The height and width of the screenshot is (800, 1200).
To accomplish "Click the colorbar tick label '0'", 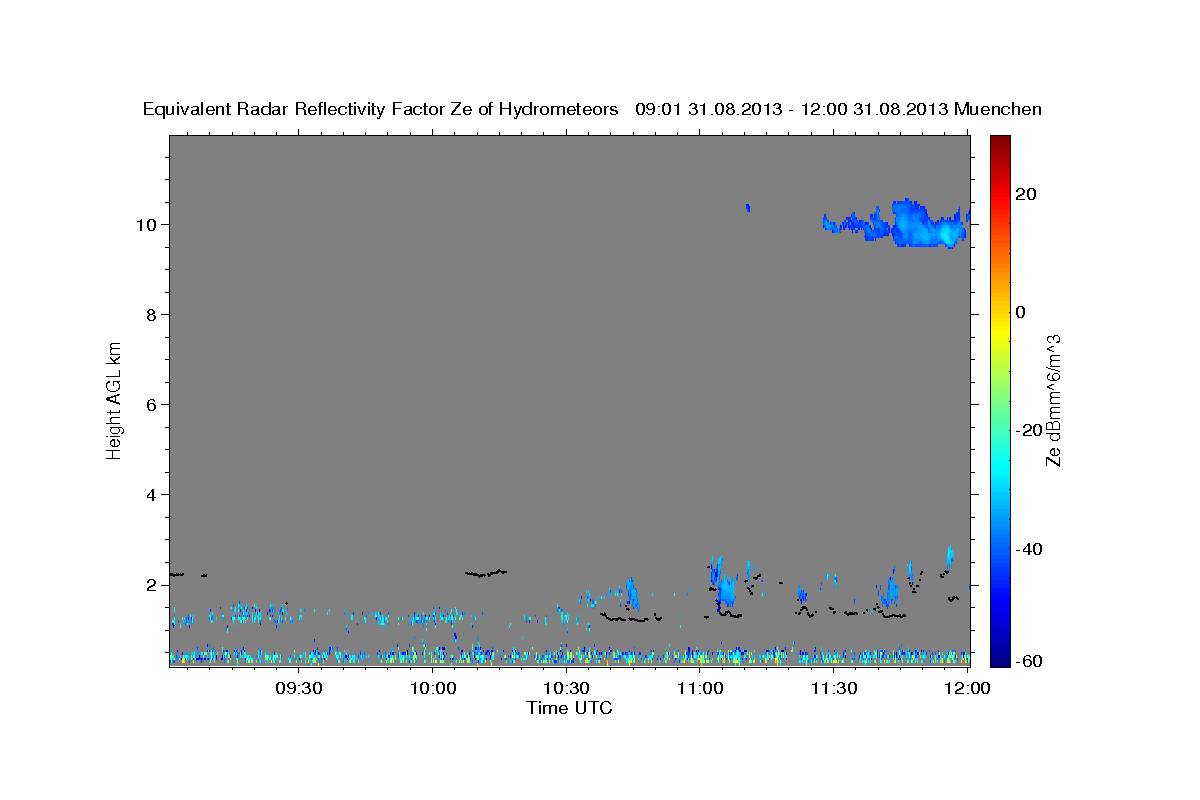I will tap(1021, 312).
